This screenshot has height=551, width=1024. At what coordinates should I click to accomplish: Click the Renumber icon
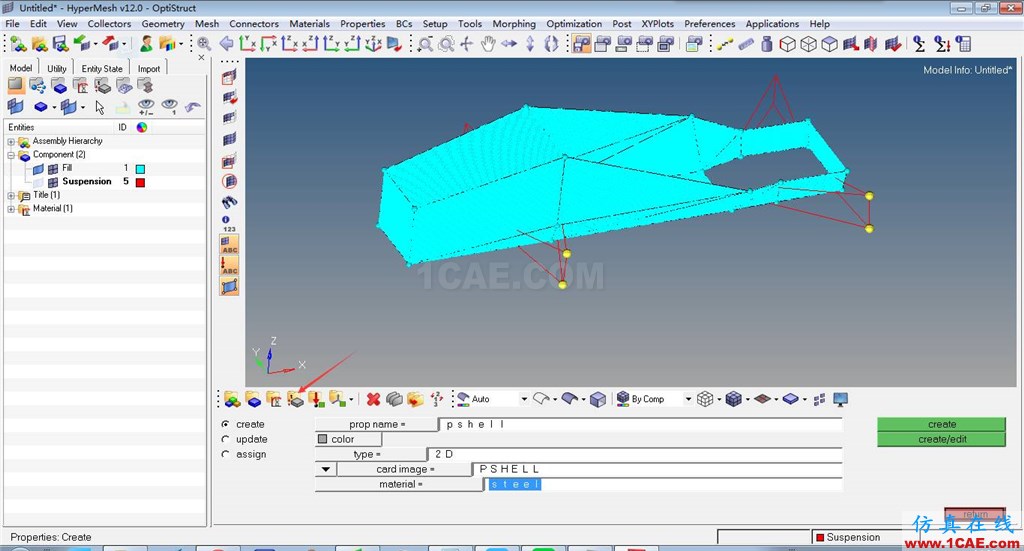coord(436,399)
